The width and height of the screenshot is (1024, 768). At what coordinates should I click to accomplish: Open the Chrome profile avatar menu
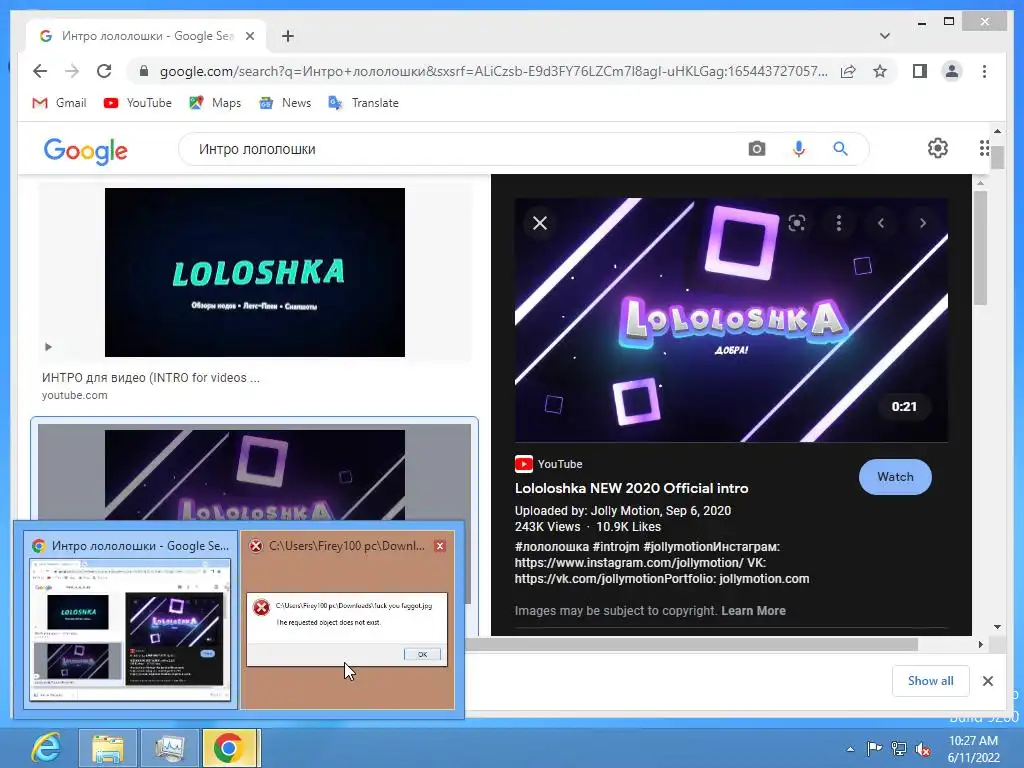click(x=952, y=71)
